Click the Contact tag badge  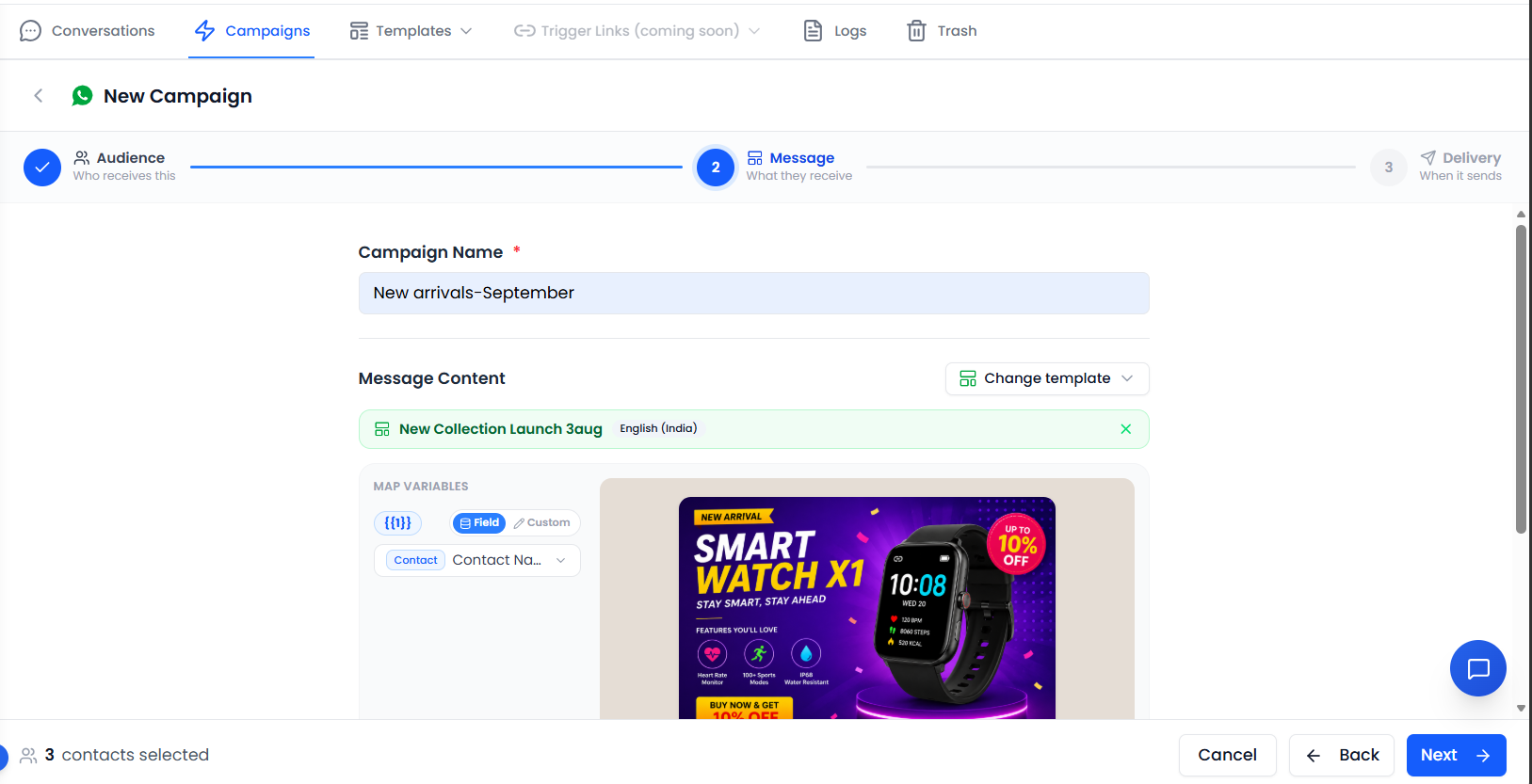[x=415, y=560]
